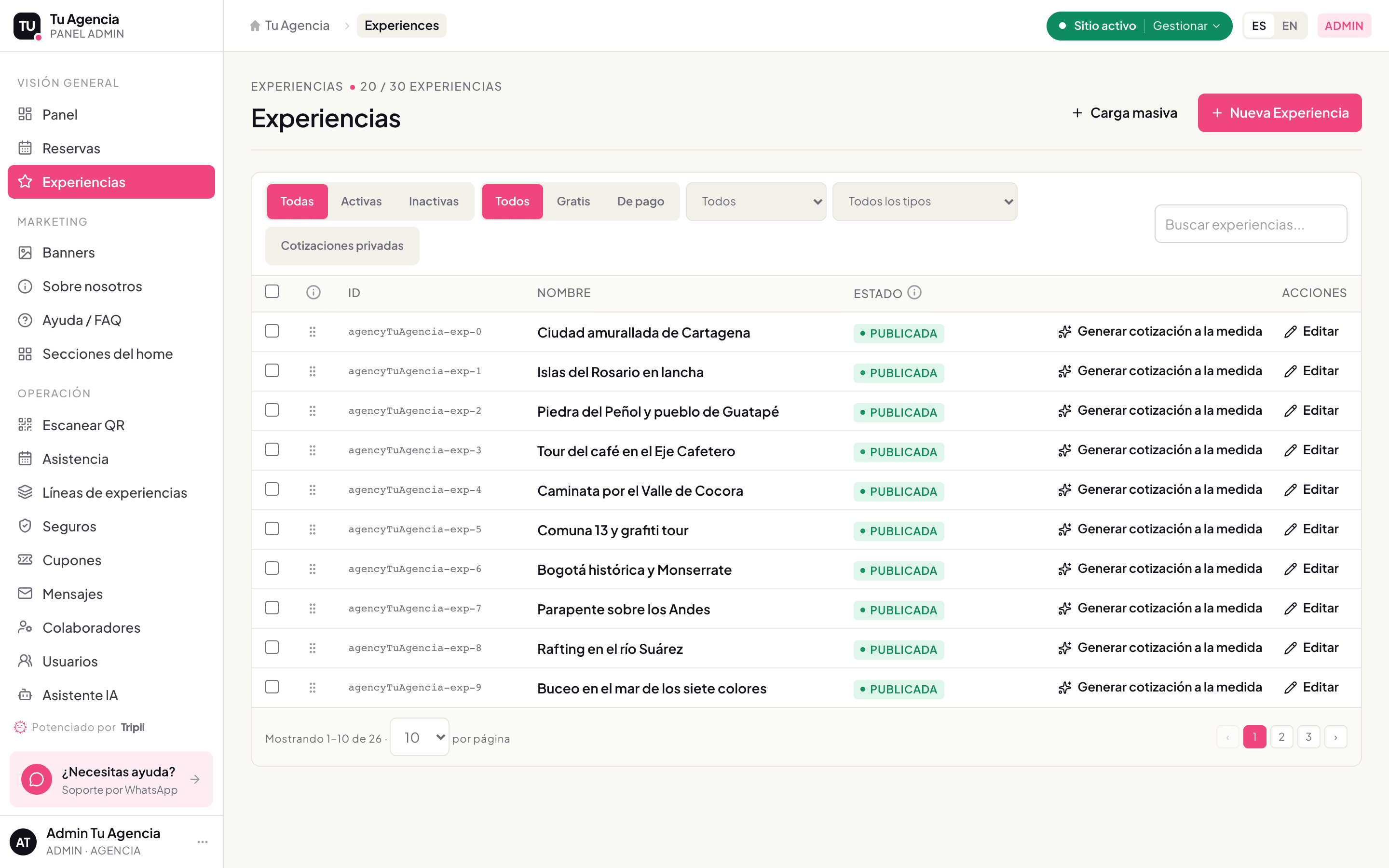This screenshot has width=1389, height=868.
Task: Click the Banners image icon
Action: point(25,253)
